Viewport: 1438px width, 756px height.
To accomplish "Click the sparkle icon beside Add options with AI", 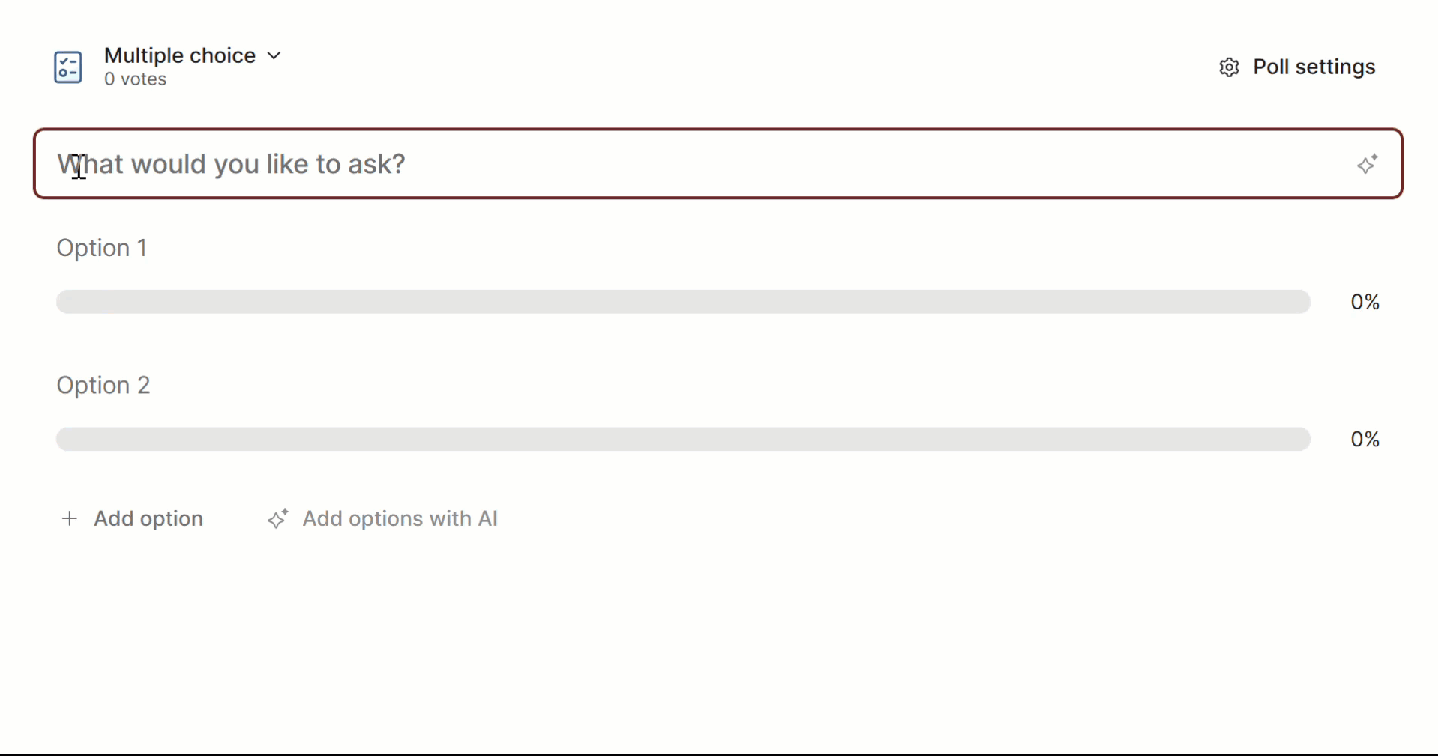I will point(278,518).
